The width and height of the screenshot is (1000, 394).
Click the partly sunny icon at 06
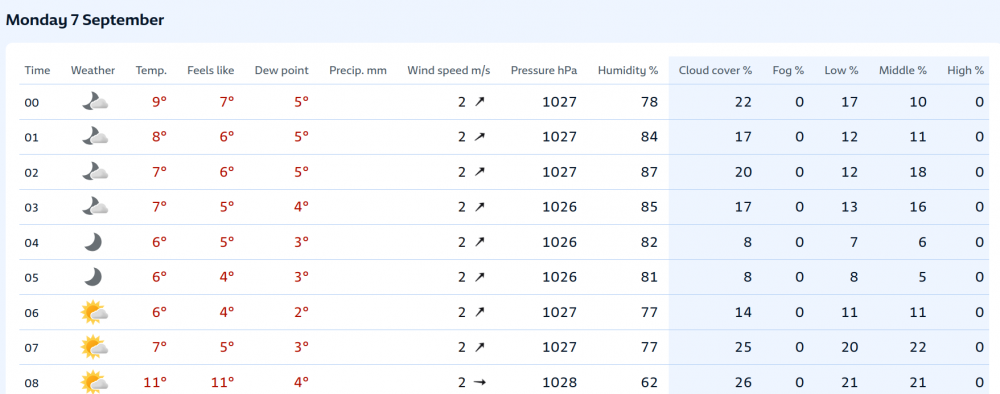pyautogui.click(x=94, y=312)
